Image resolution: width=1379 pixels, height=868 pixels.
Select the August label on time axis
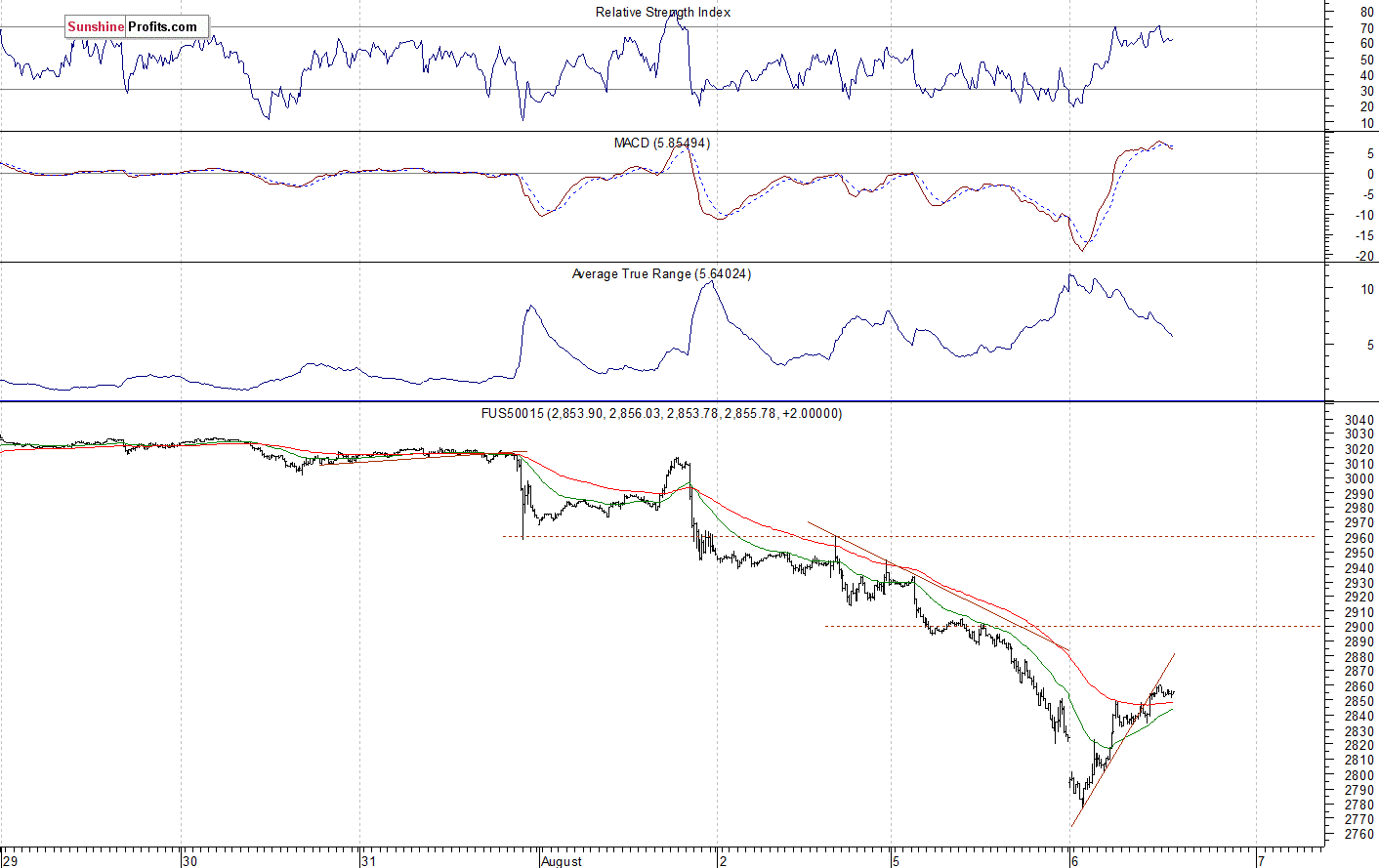[x=563, y=861]
